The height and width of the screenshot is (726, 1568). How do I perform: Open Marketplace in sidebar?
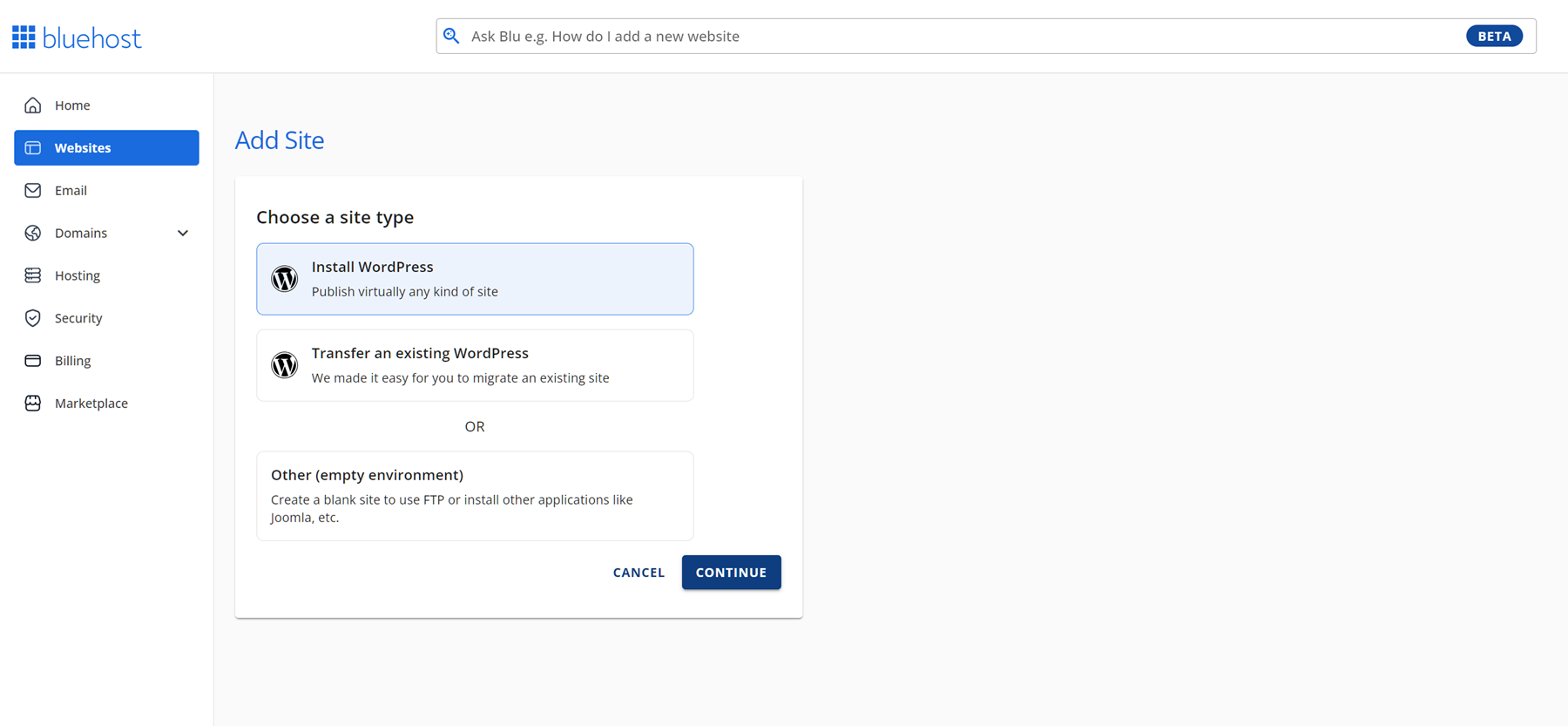tap(106, 404)
